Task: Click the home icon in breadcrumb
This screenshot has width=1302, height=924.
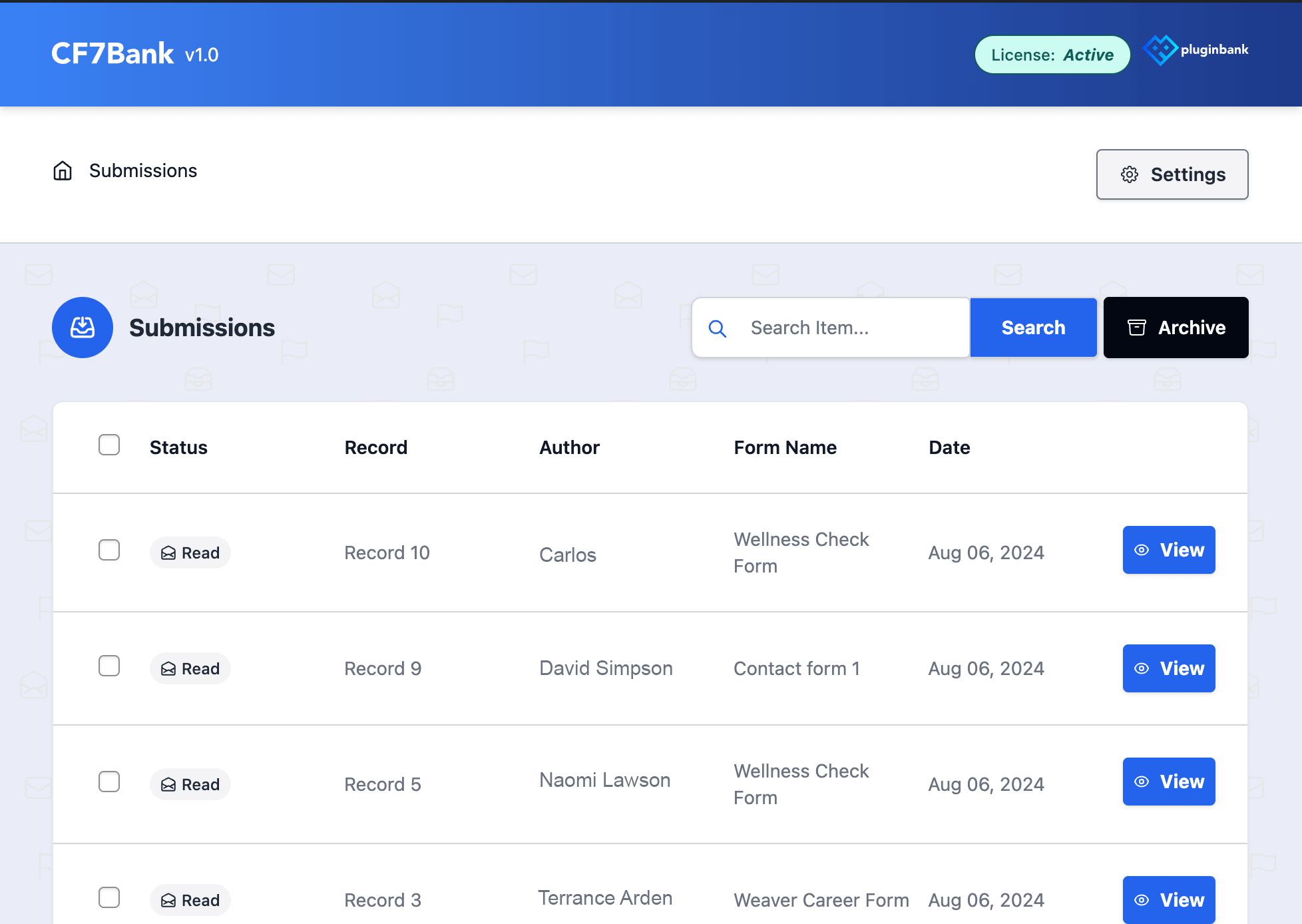Action: pos(63,171)
